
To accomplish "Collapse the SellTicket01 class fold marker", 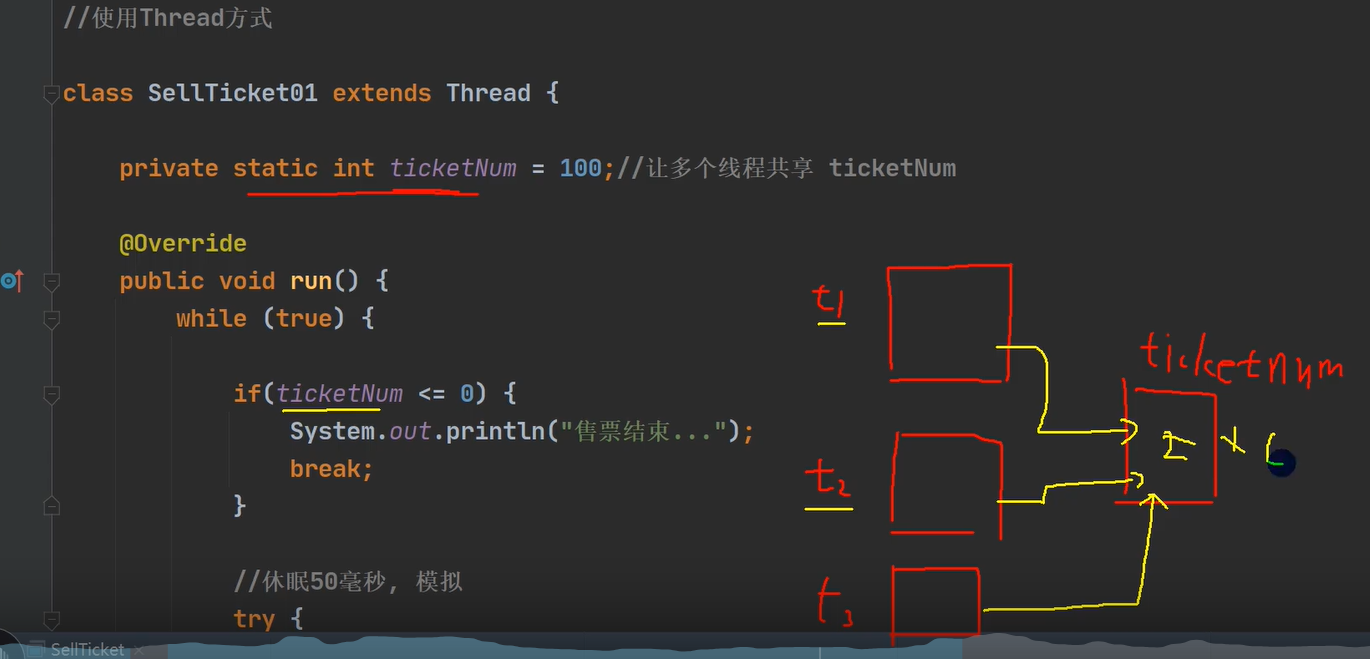I will 51,94.
